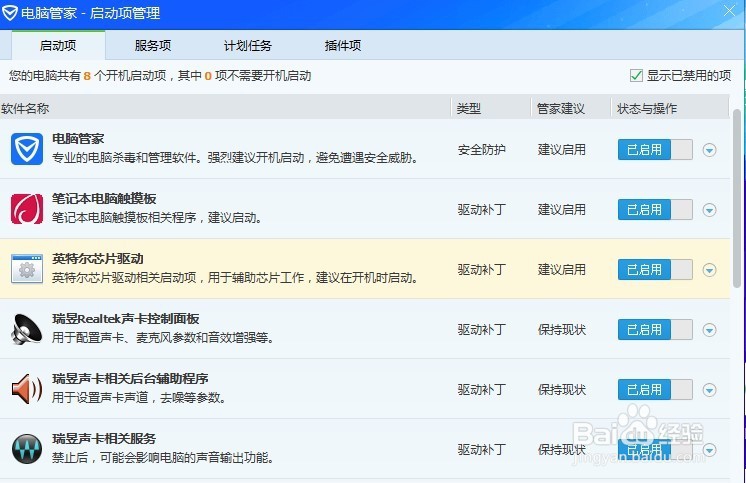This screenshot has width=746, height=483.
Task: Click the 电脑管家 blue shield row icon
Action: 27,149
